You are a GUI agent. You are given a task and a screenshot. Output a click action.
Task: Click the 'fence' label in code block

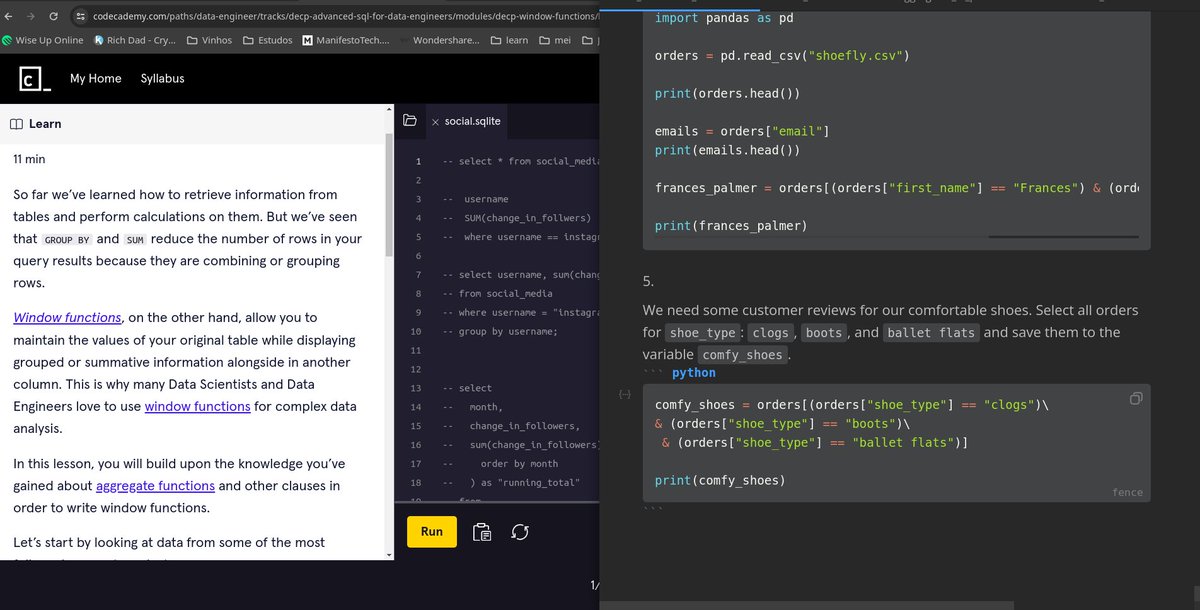coord(1126,492)
